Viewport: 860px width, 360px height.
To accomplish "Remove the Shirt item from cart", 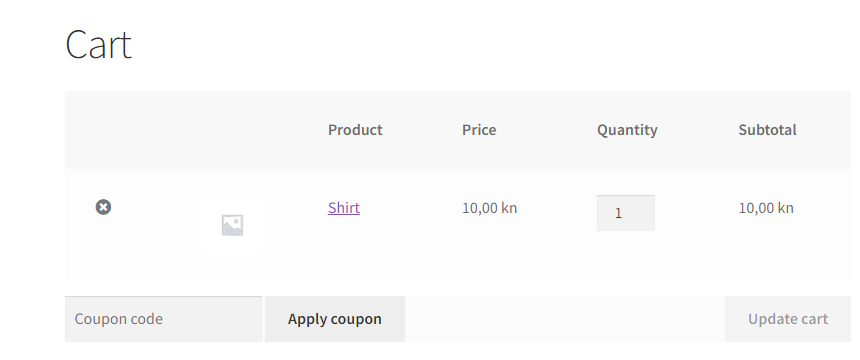I will coord(103,207).
